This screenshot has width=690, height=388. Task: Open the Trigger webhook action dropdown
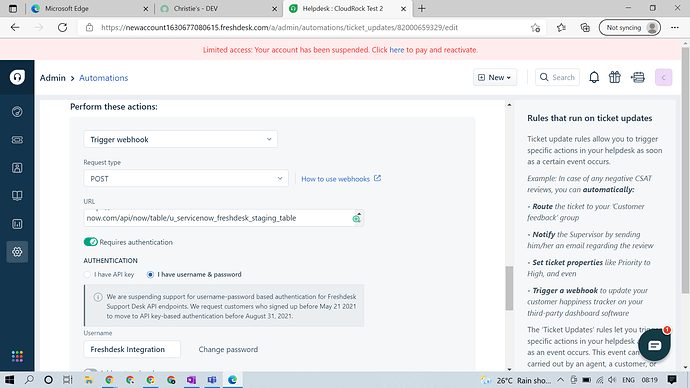pyautogui.click(x=180, y=139)
